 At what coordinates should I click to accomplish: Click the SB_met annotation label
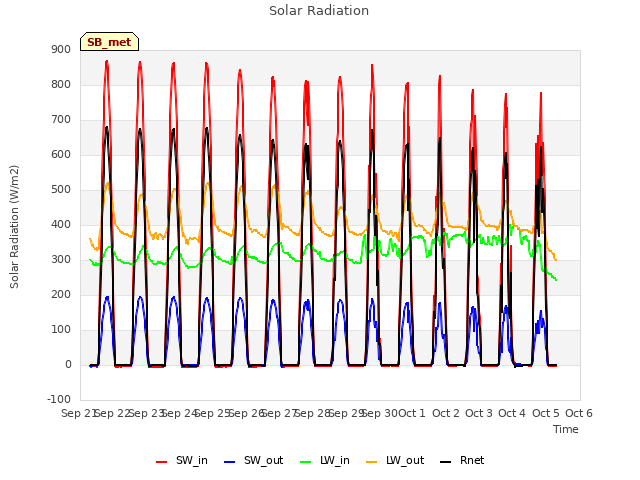(109, 42)
